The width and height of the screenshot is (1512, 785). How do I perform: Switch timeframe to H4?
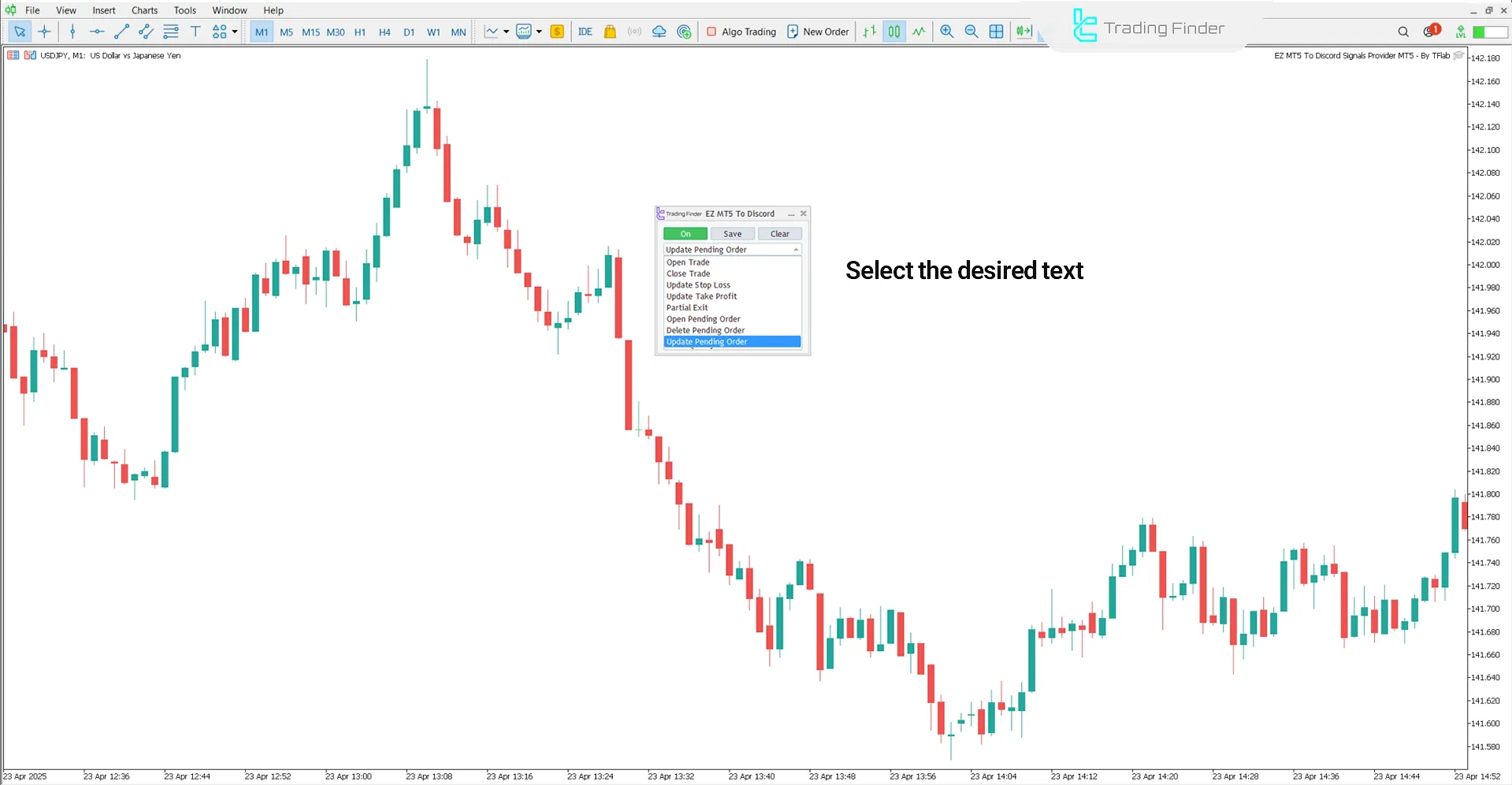[385, 32]
